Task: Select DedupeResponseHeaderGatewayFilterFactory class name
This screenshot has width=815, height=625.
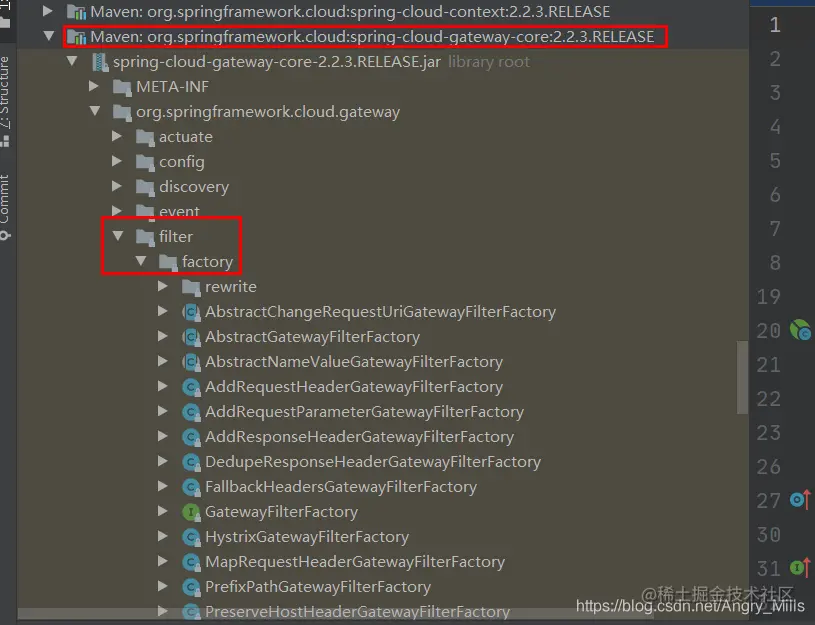Action: tap(373, 461)
